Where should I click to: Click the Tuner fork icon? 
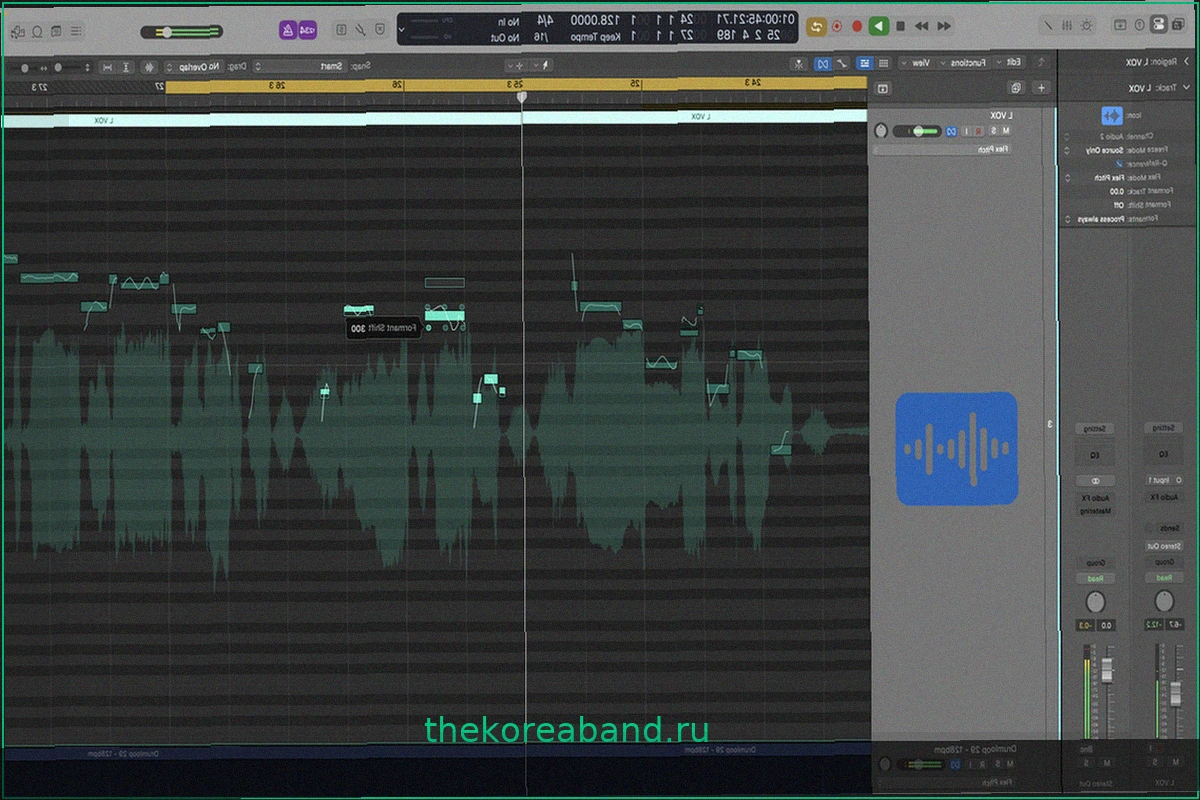click(360, 30)
